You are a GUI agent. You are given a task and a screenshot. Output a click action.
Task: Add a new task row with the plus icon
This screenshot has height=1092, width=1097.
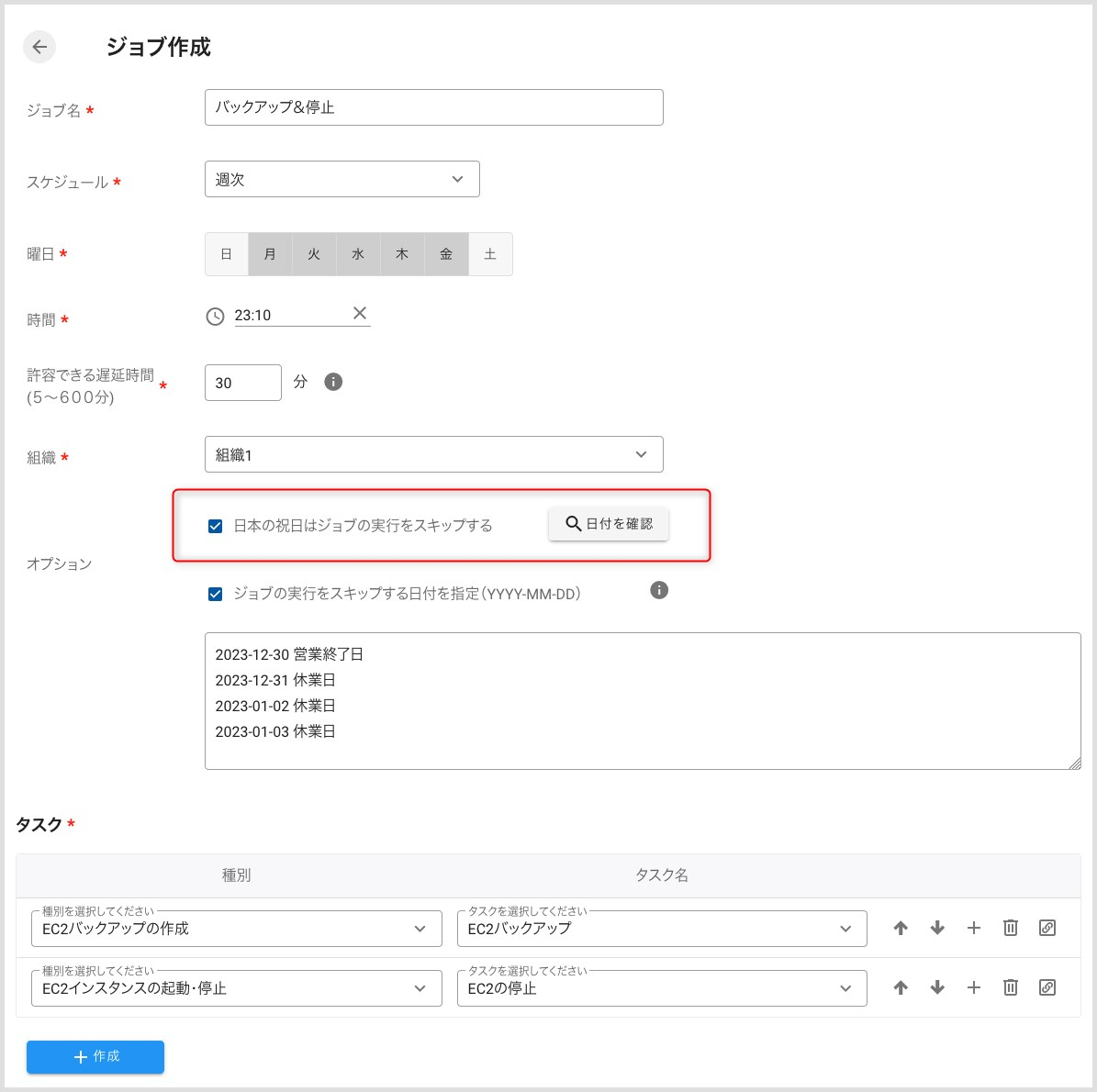click(x=973, y=928)
